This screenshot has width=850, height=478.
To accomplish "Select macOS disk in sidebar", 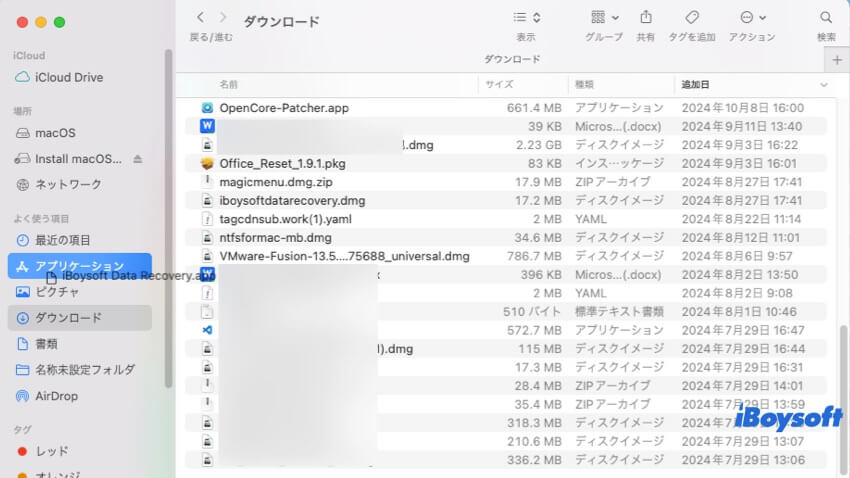I will [80, 133].
